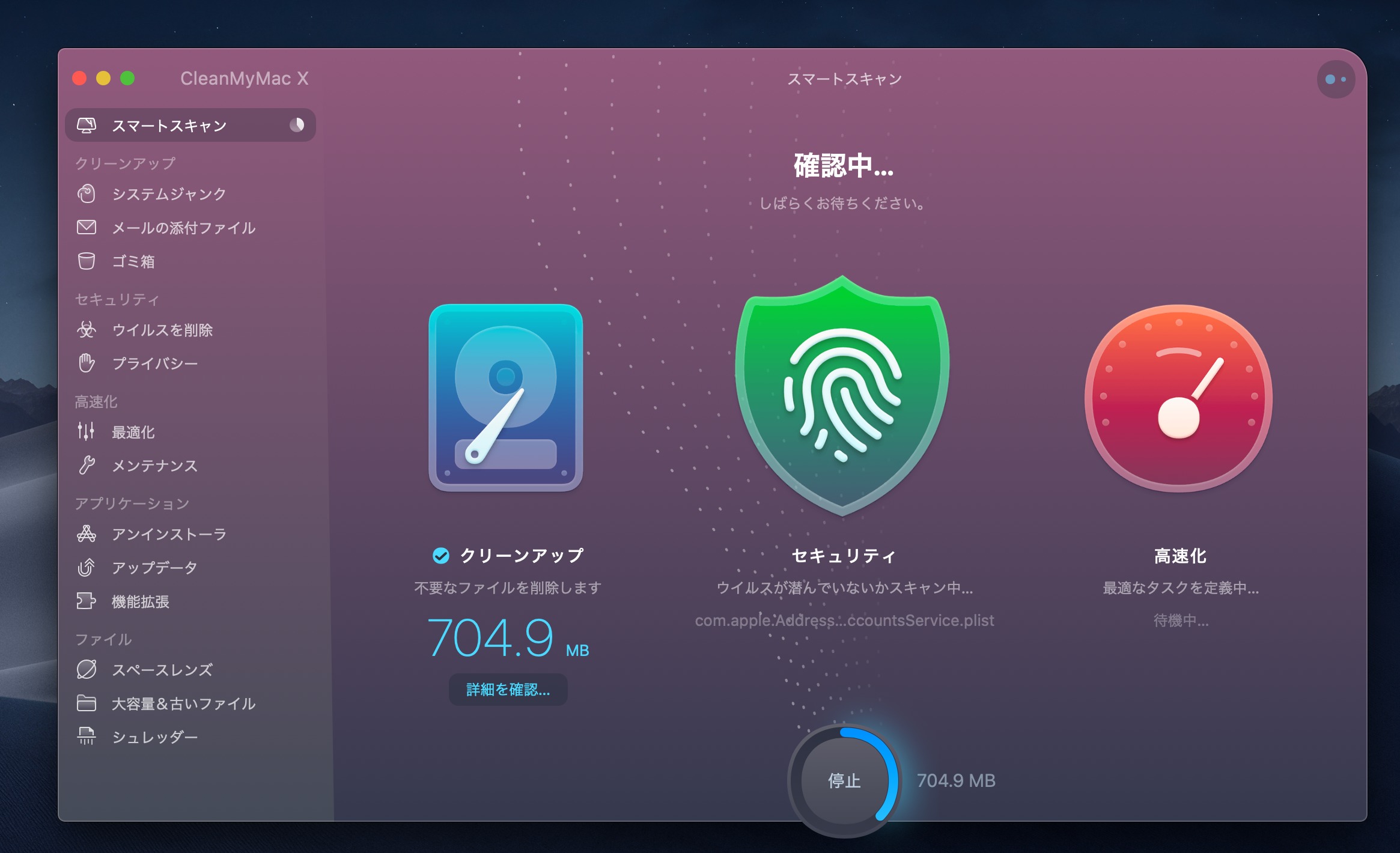Click the プライバシー hand icon

(x=87, y=363)
